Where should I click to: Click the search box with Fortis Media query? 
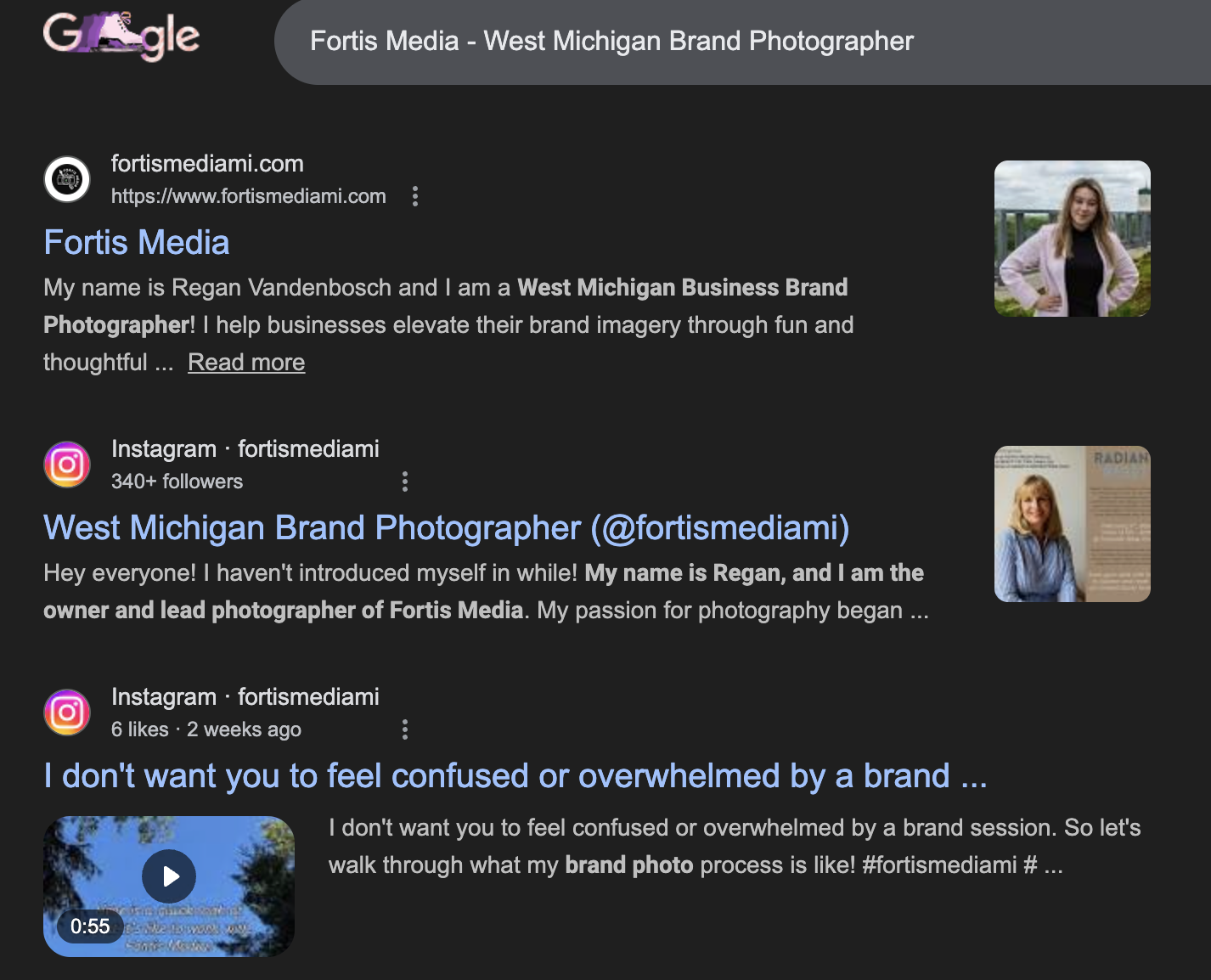[x=743, y=42]
